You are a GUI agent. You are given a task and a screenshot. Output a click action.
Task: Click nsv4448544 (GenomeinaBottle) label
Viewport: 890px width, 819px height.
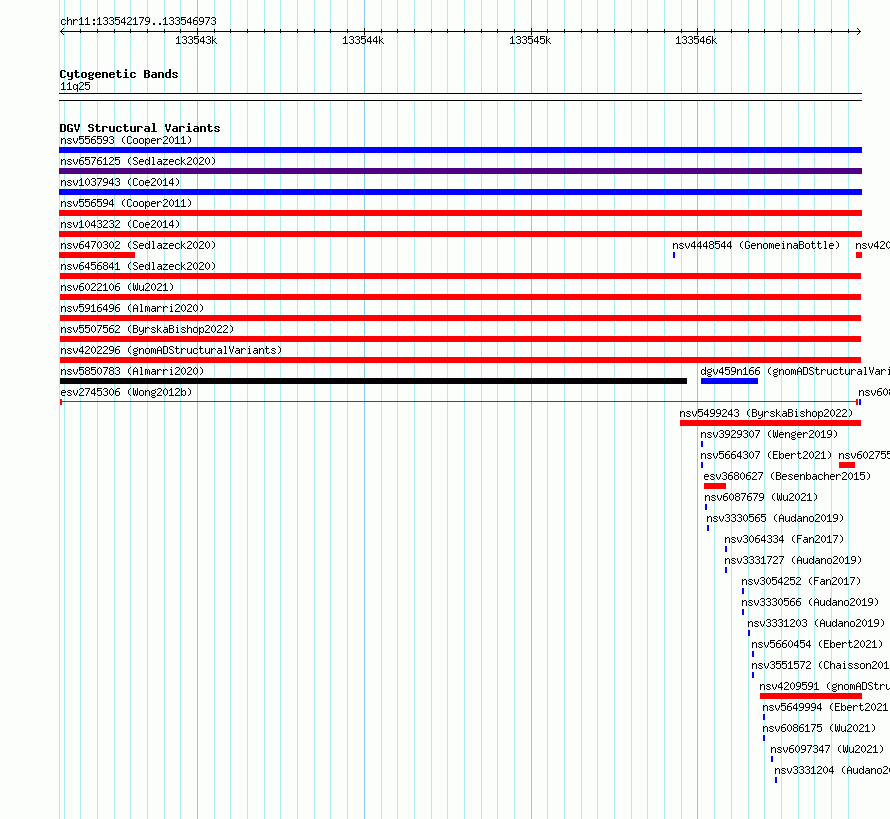point(756,245)
